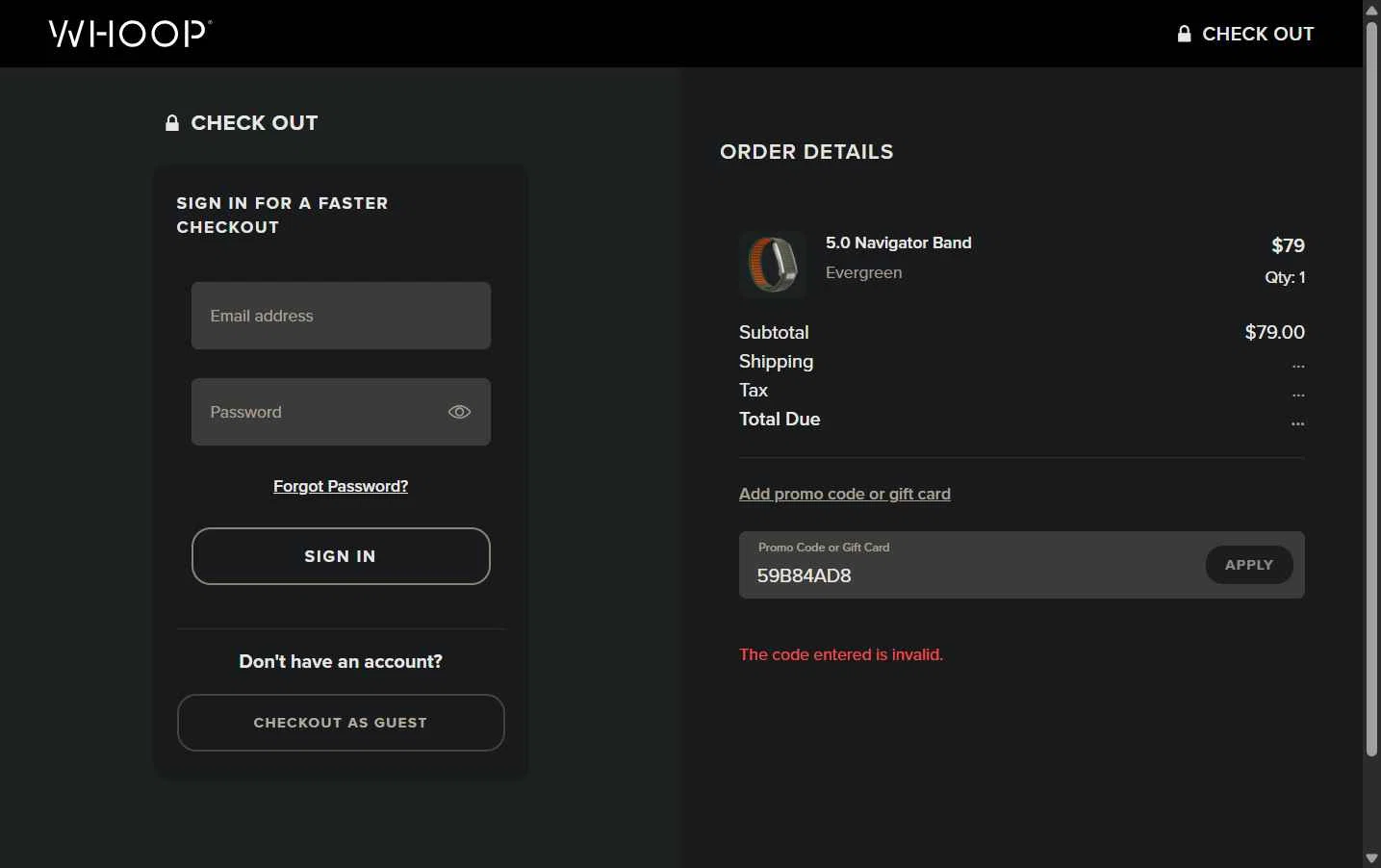Click 'SIGN IN FOR A FASTER CHECKOUT' heading
Image resolution: width=1381 pixels, height=868 pixels.
point(282,215)
